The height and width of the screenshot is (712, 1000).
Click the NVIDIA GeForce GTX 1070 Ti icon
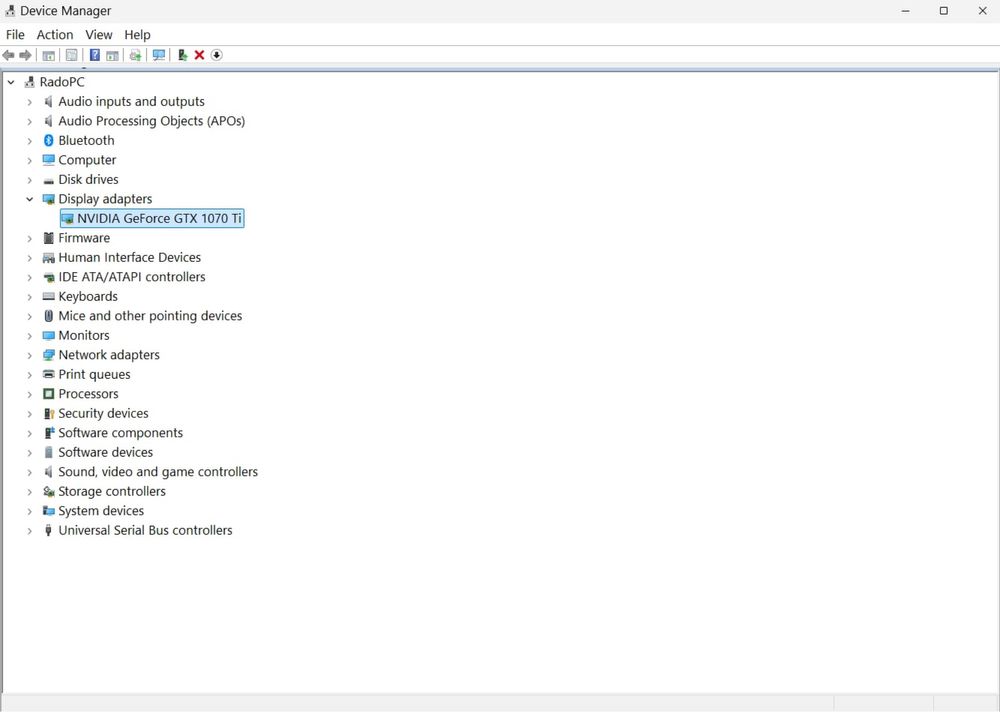(68, 219)
